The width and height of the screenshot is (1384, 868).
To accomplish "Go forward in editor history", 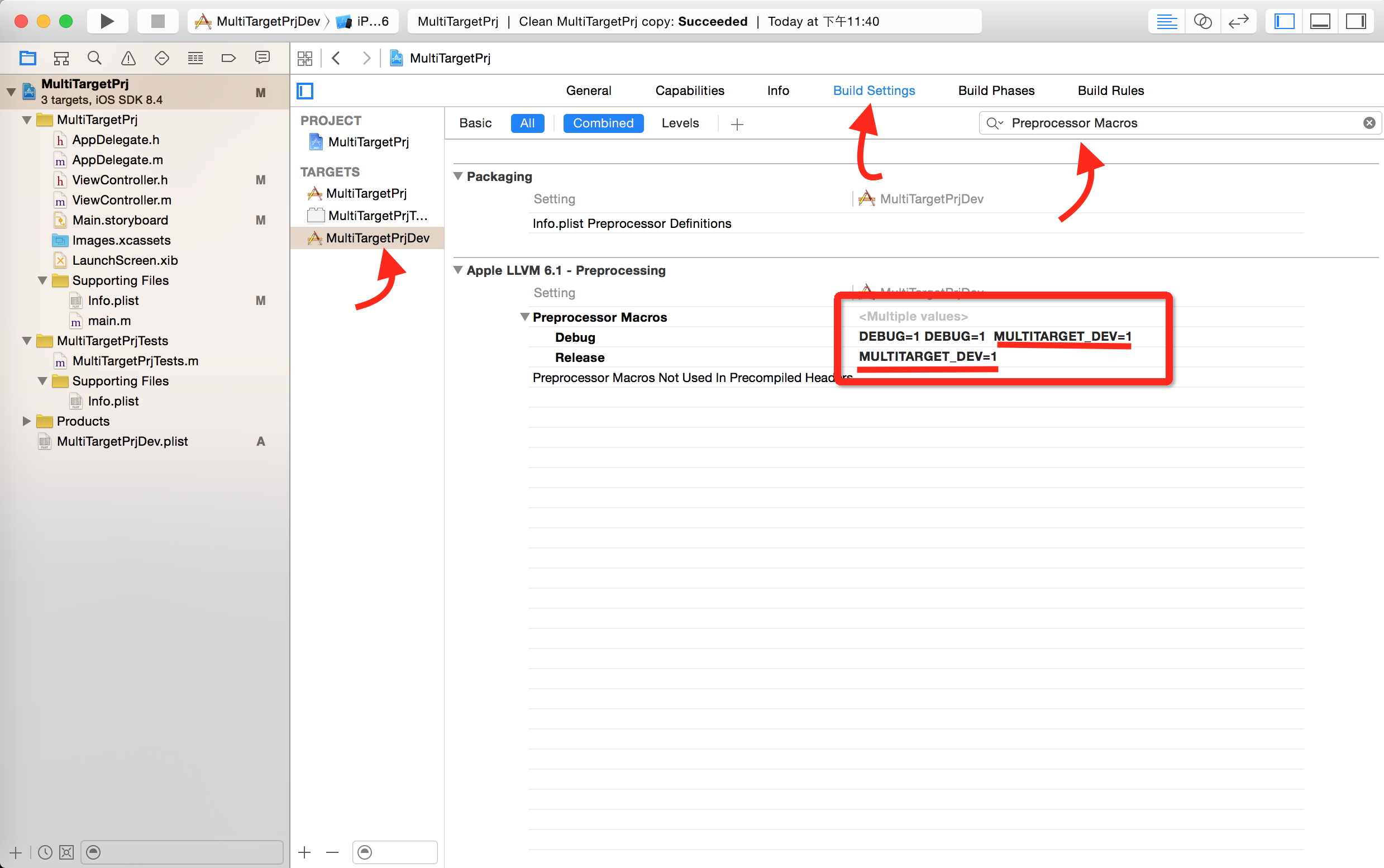I will click(366, 58).
